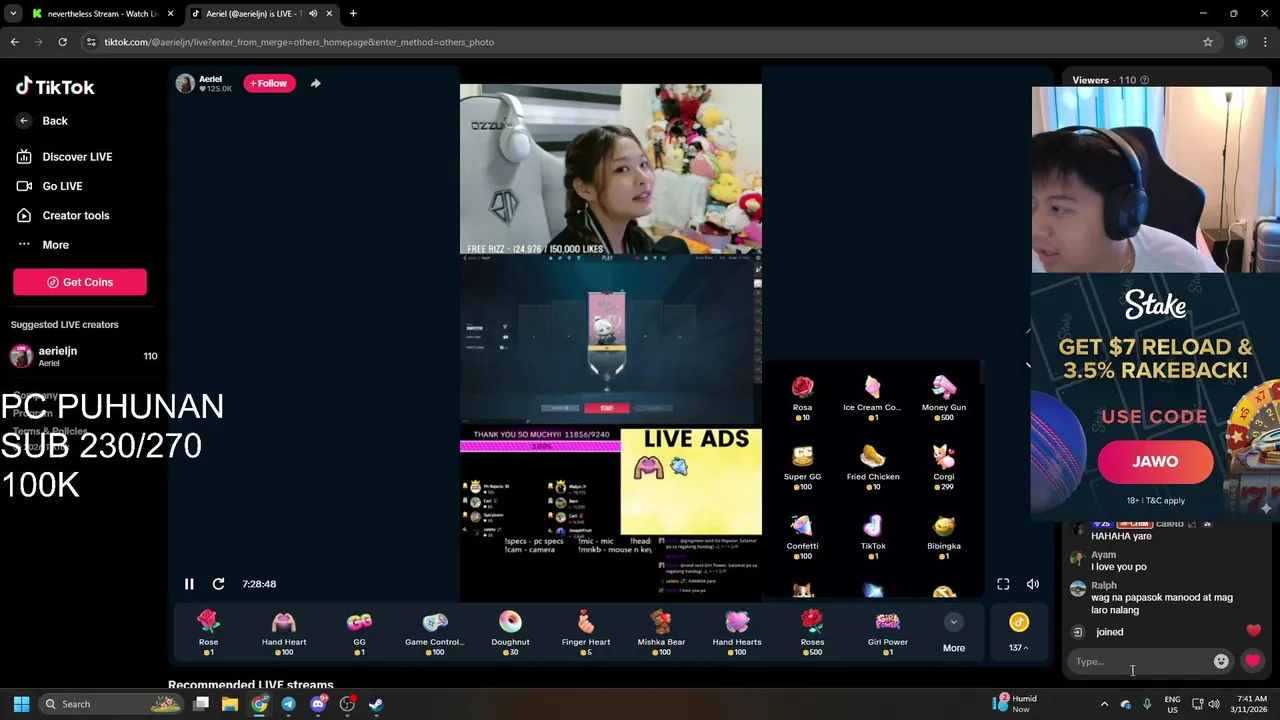
Task: Click the chat Type... input field
Action: click(1140, 662)
